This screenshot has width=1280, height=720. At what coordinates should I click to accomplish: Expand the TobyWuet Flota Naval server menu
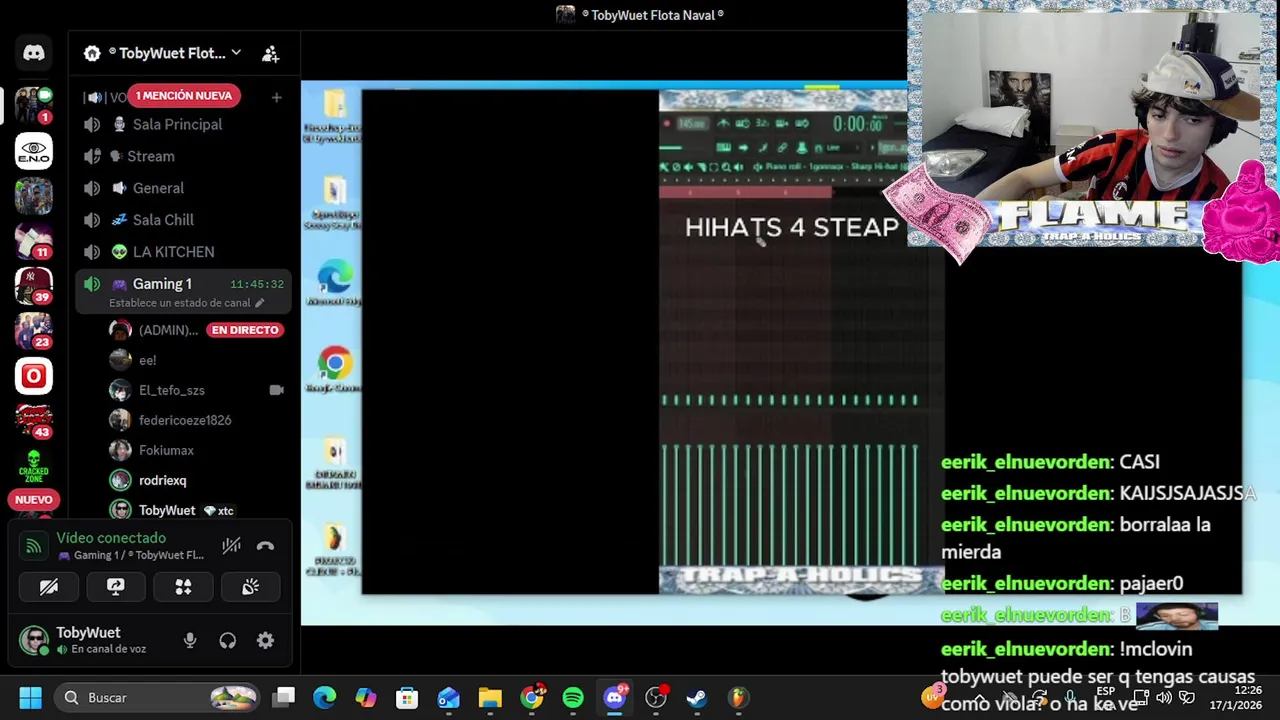click(x=175, y=53)
